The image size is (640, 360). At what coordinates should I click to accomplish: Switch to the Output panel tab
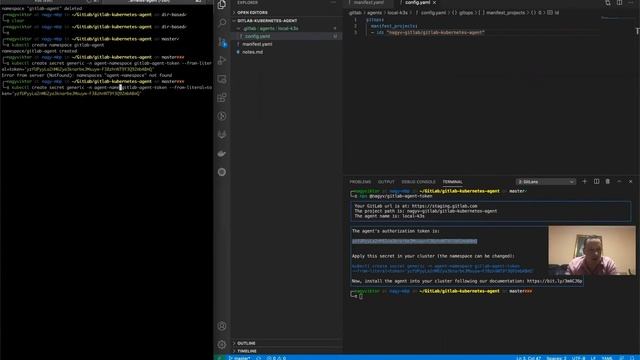[386, 182]
